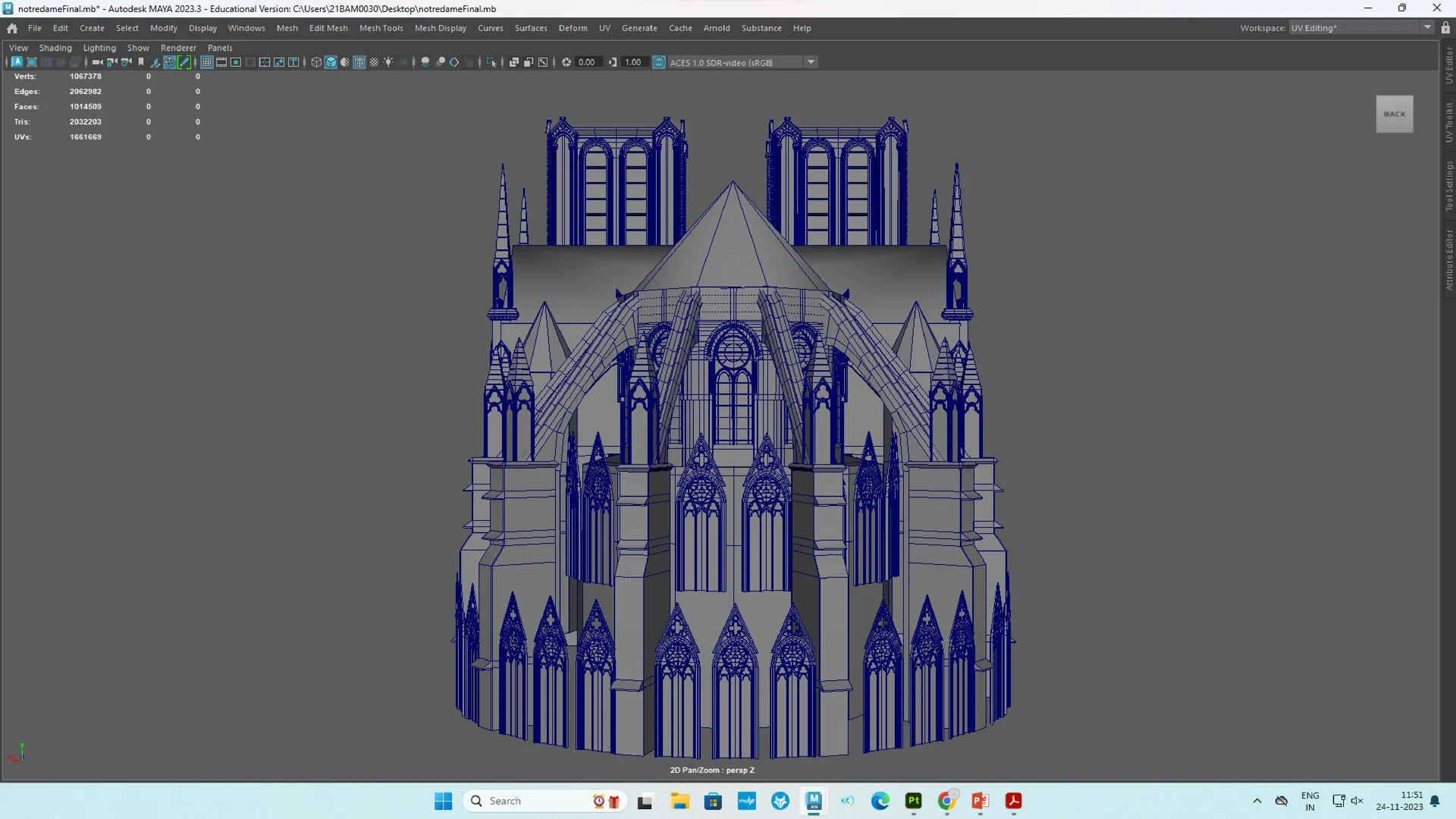
Task: Open the Renderer menu
Action: point(179,48)
